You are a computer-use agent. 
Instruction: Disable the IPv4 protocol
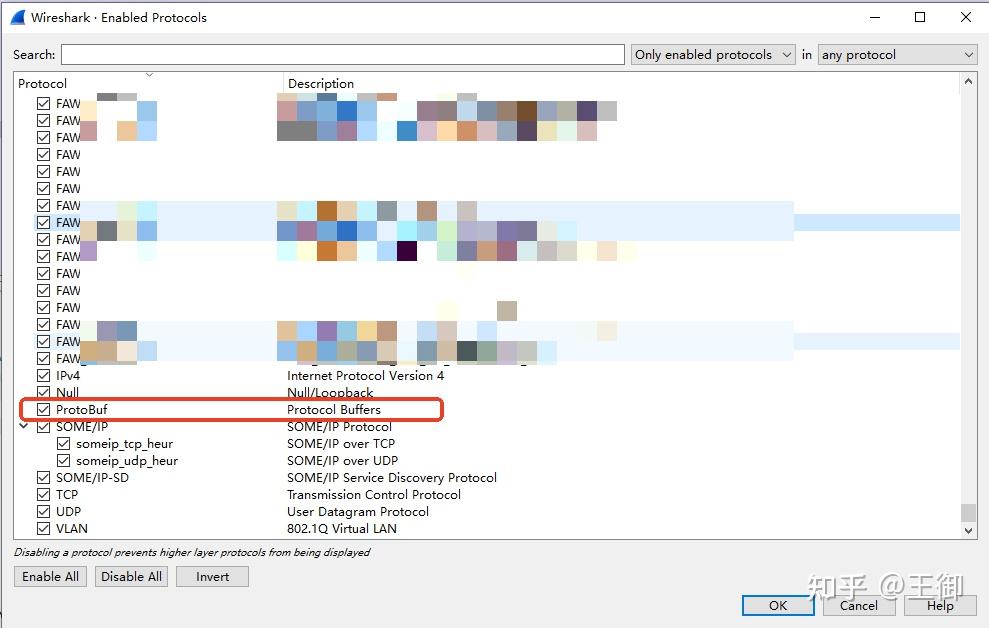point(43,375)
